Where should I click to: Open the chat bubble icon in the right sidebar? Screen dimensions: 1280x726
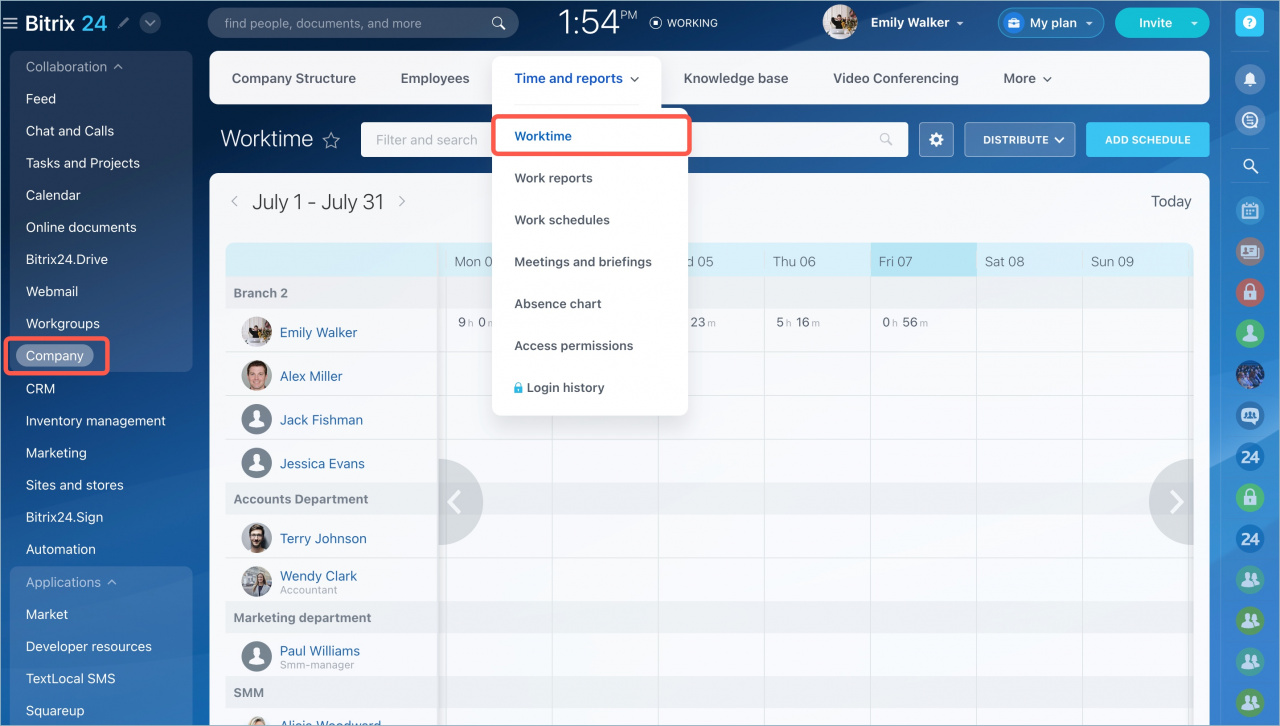(x=1249, y=121)
